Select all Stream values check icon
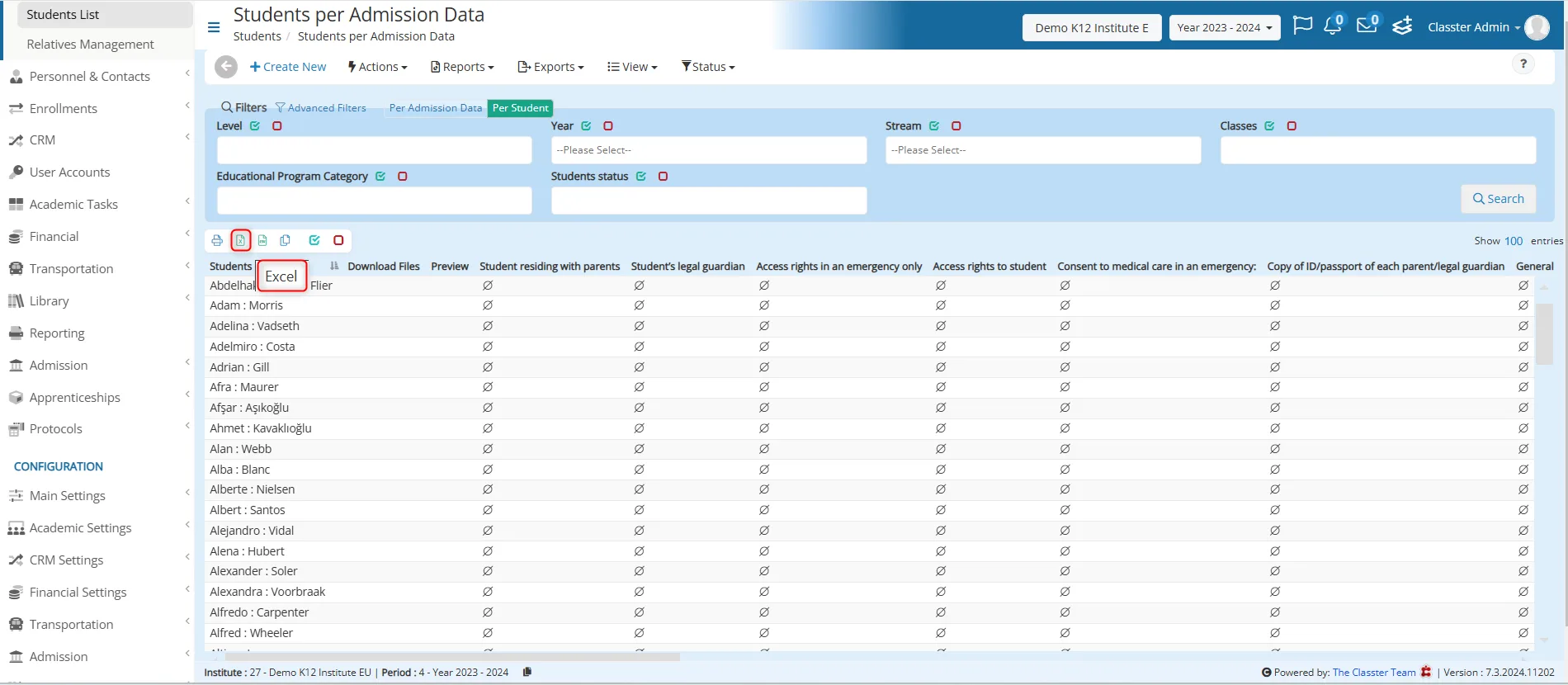1568x685 pixels. (934, 126)
